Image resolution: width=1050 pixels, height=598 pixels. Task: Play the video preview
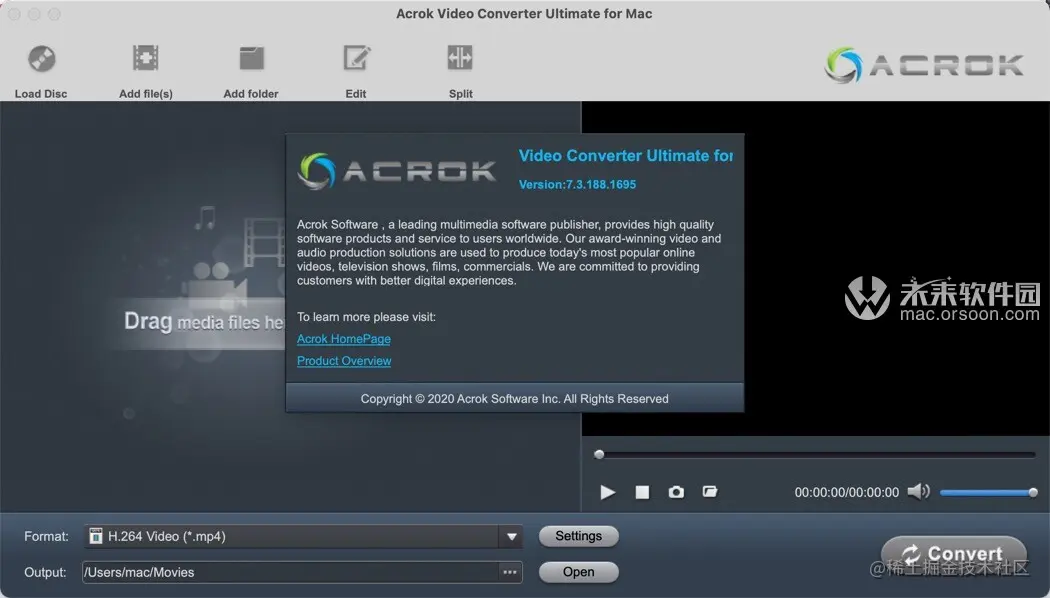point(607,492)
